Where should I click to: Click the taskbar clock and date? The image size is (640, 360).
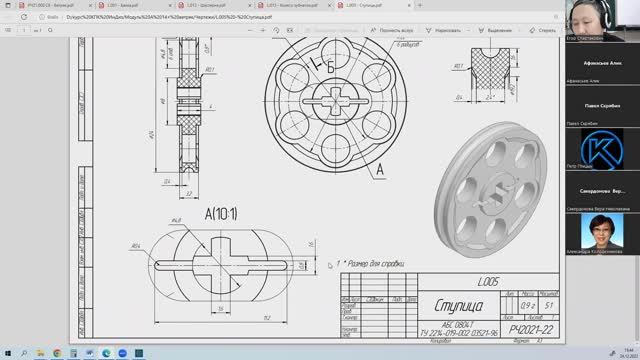pyautogui.click(x=629, y=353)
